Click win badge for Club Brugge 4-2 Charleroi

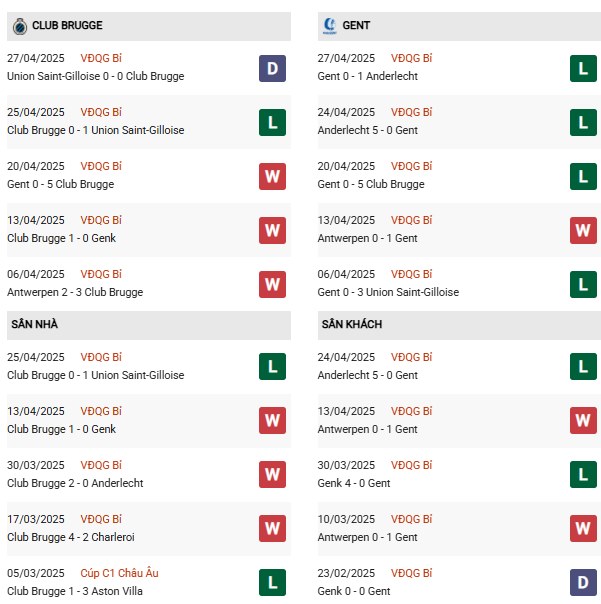(x=272, y=528)
